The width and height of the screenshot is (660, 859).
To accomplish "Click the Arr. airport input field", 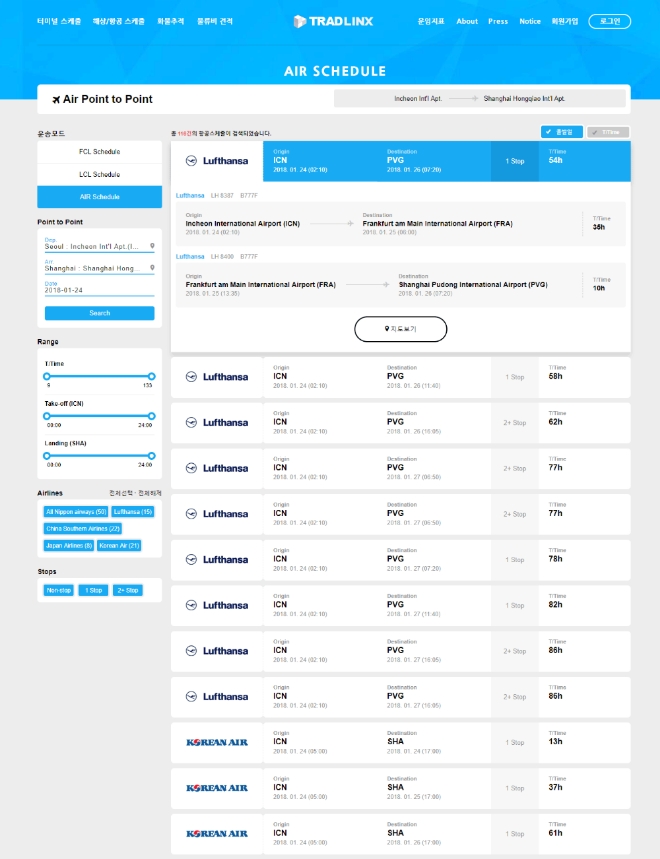I will tap(99, 266).
